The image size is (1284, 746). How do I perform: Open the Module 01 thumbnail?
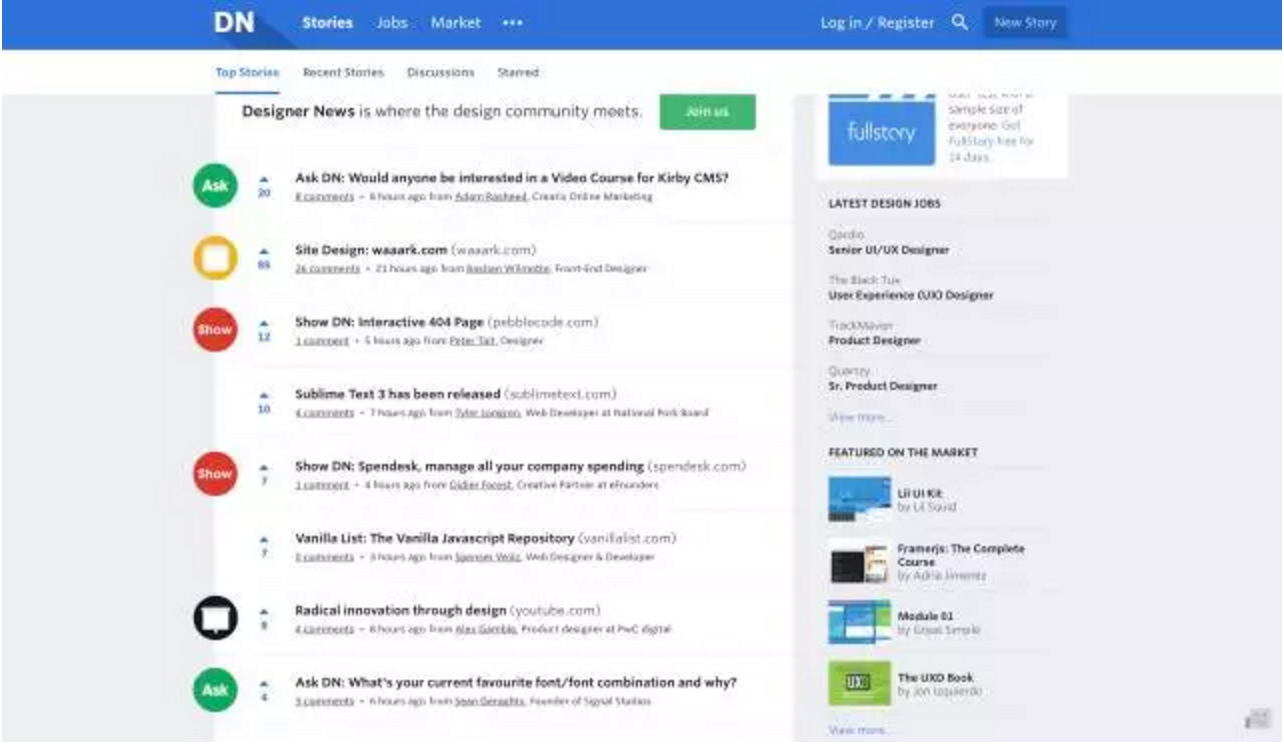click(859, 622)
